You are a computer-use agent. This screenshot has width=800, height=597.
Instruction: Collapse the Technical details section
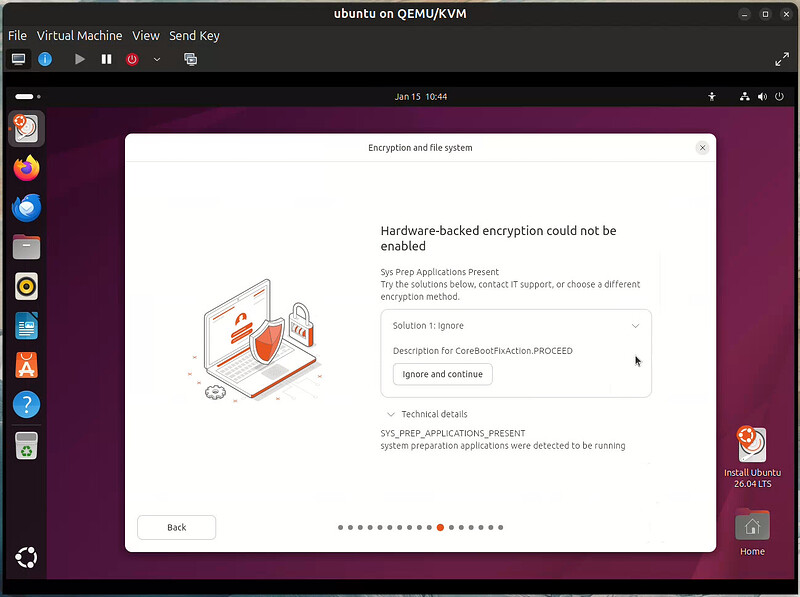pyautogui.click(x=428, y=413)
